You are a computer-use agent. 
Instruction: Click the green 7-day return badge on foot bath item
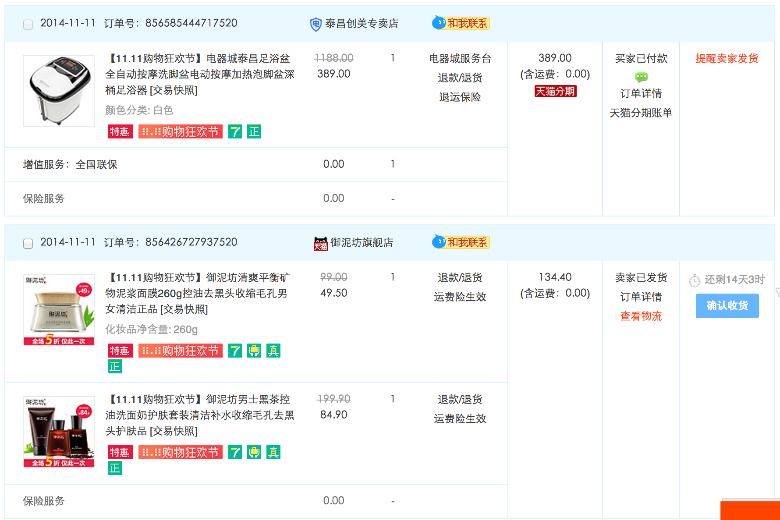[235, 131]
